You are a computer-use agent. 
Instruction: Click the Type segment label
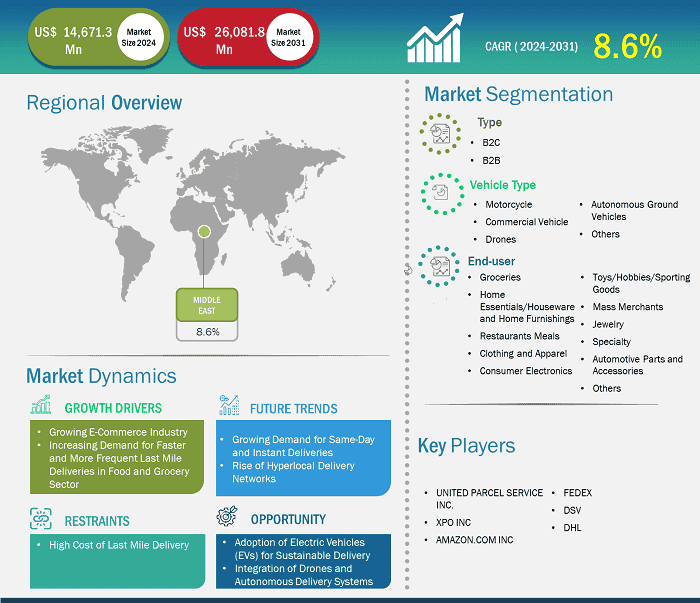[x=489, y=123]
